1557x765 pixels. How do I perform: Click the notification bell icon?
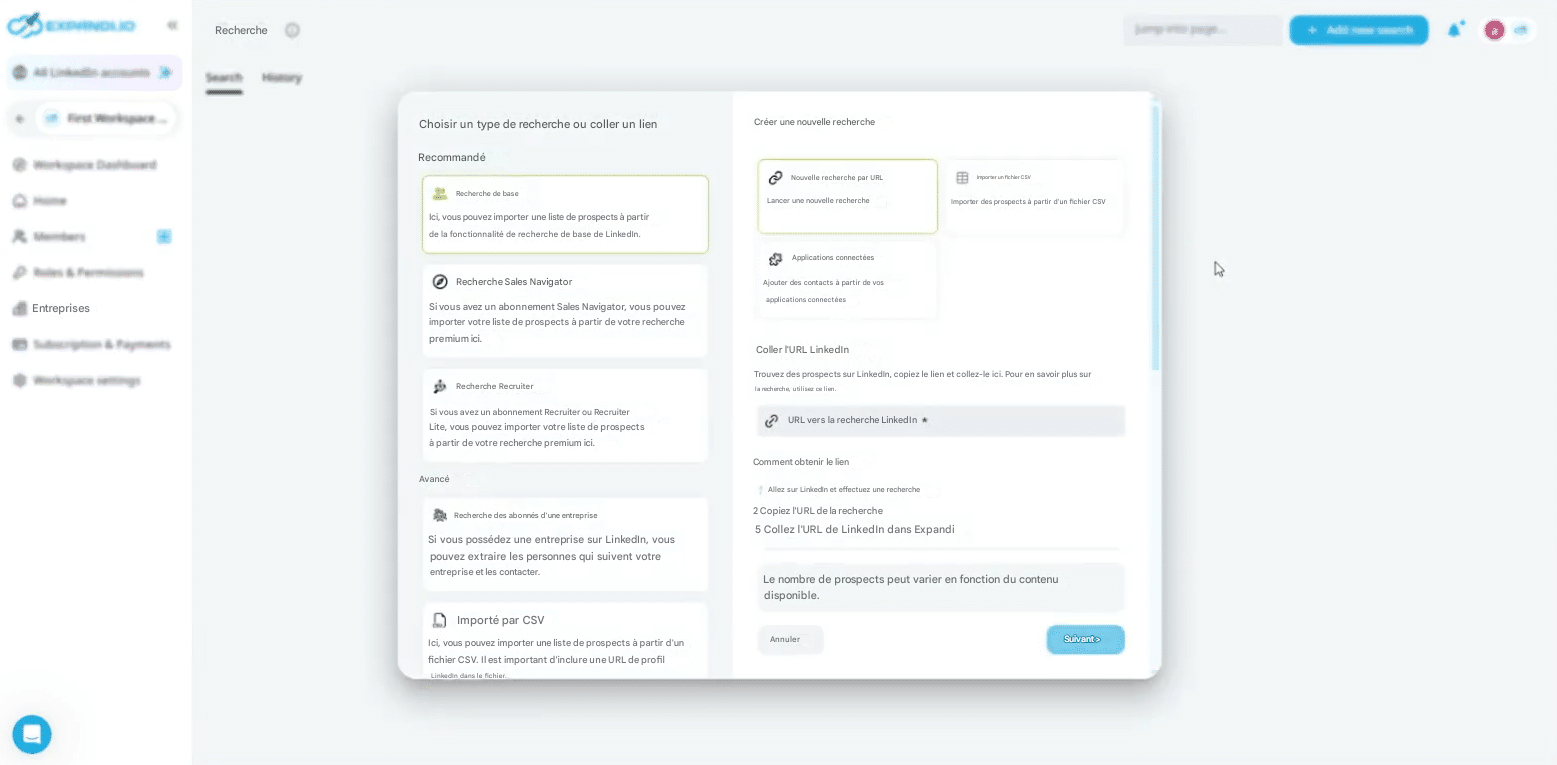1454,30
